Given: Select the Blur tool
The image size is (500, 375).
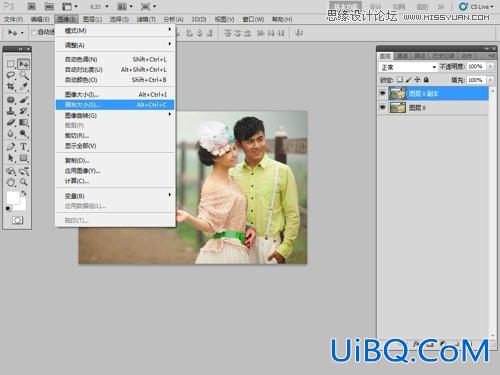Looking at the screenshot, I should (x=11, y=133).
